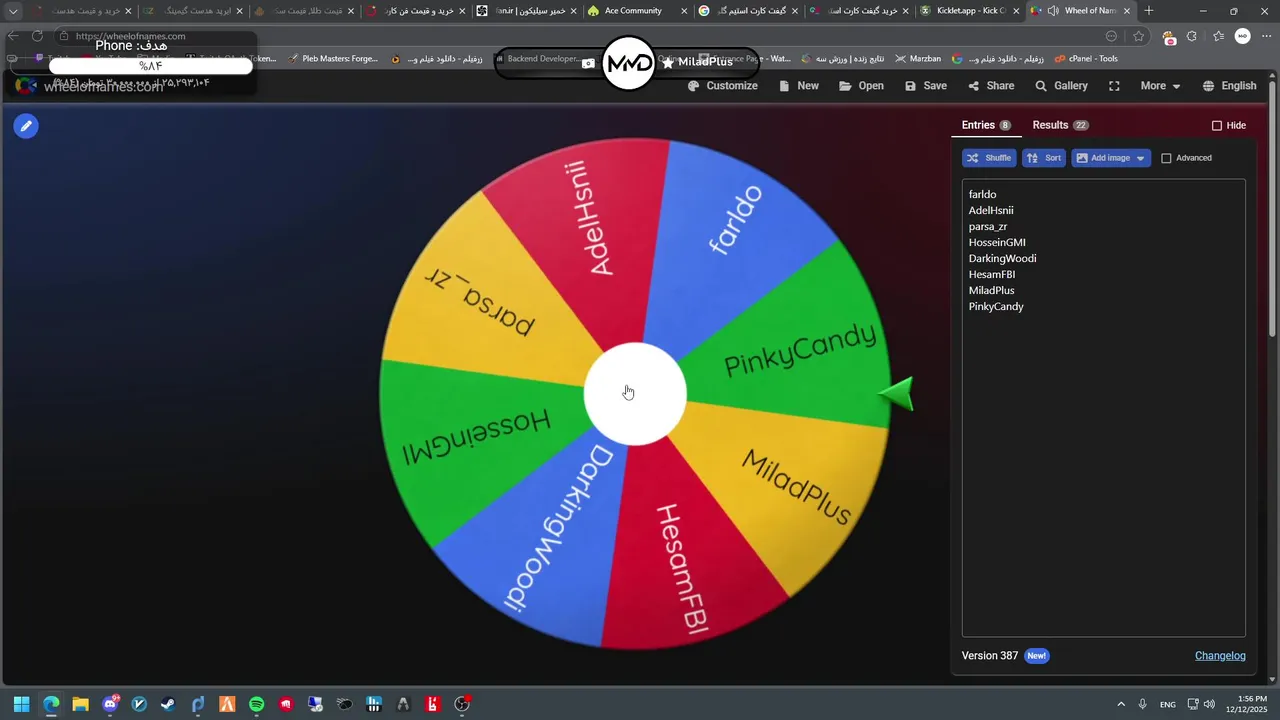Open the Marzban bookmark
Viewport: 1280px width, 720px height.
point(917,59)
